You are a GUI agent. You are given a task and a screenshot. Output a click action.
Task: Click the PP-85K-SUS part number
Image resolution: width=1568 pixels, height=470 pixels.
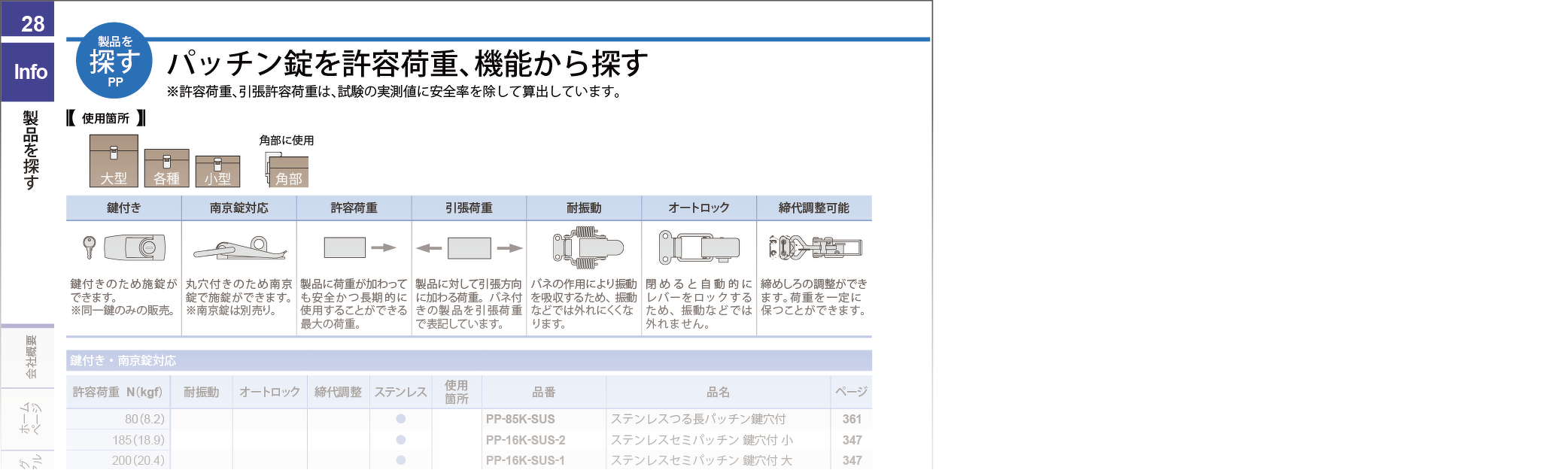pos(520,419)
